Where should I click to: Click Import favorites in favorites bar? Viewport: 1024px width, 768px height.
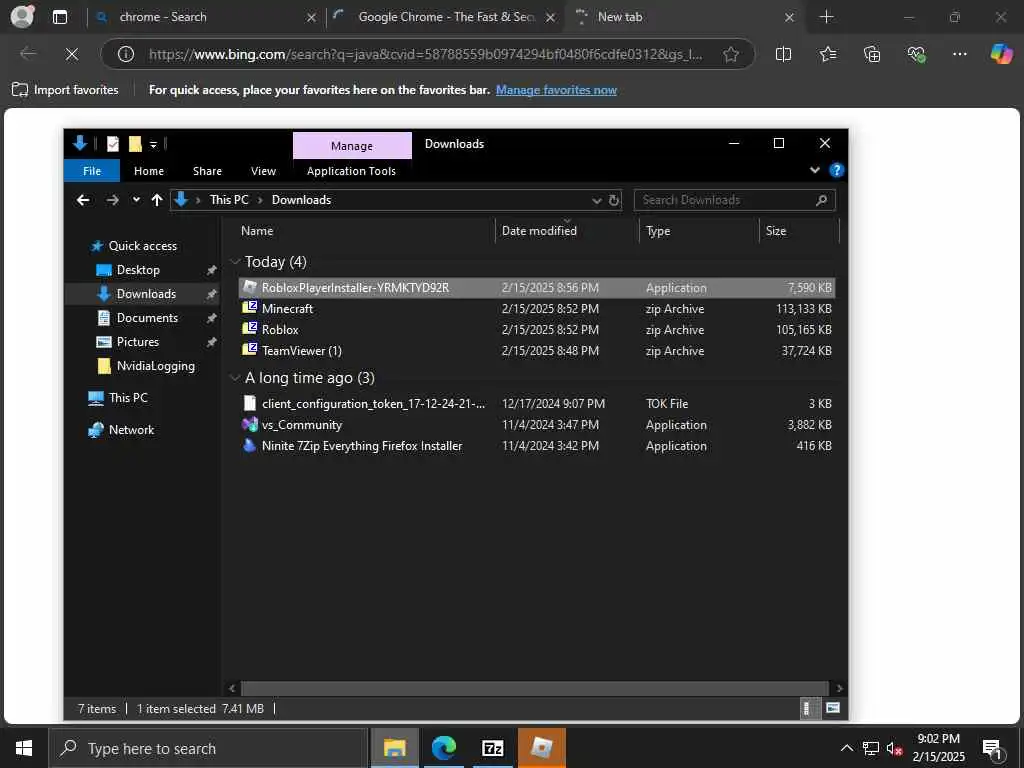click(65, 89)
